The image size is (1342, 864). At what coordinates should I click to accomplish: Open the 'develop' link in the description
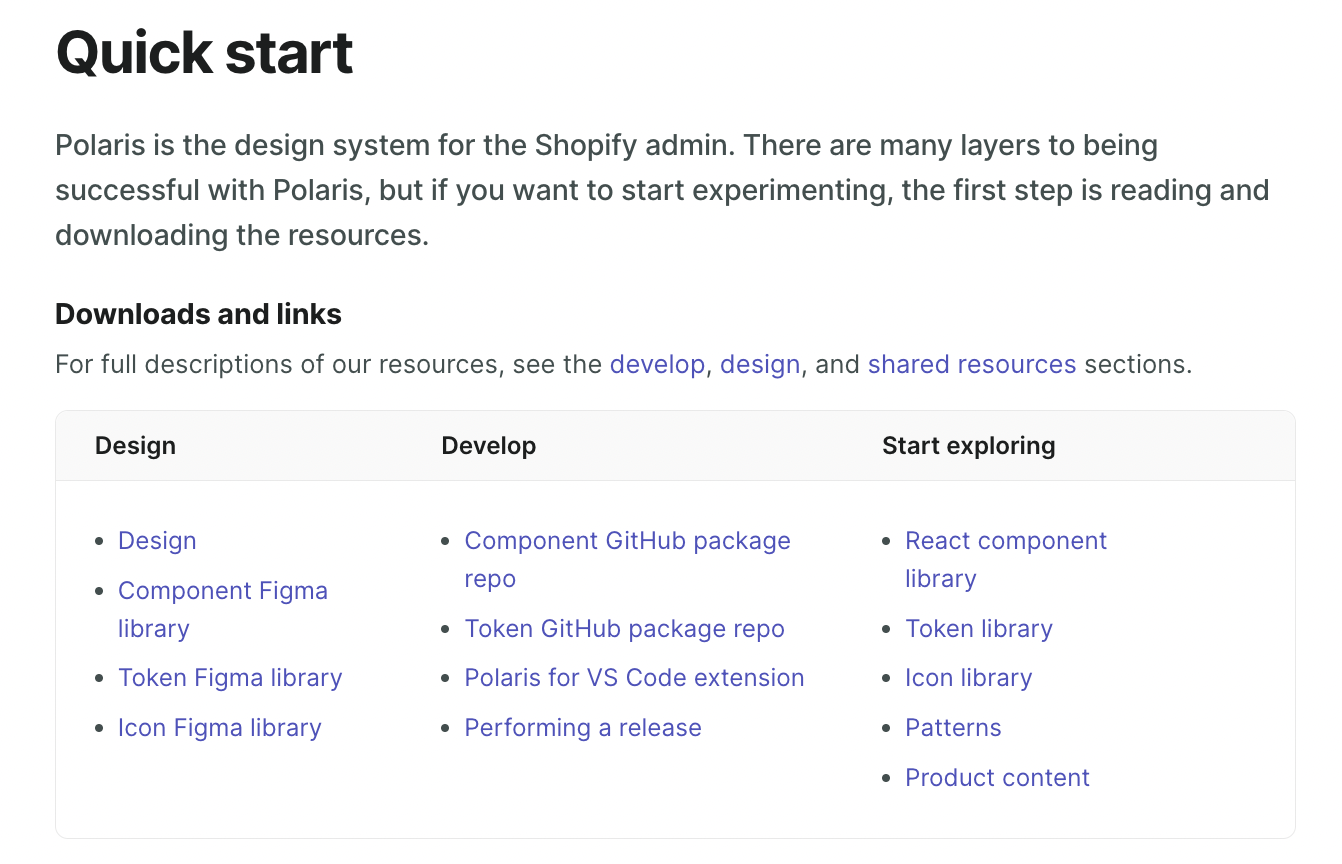tap(657, 365)
